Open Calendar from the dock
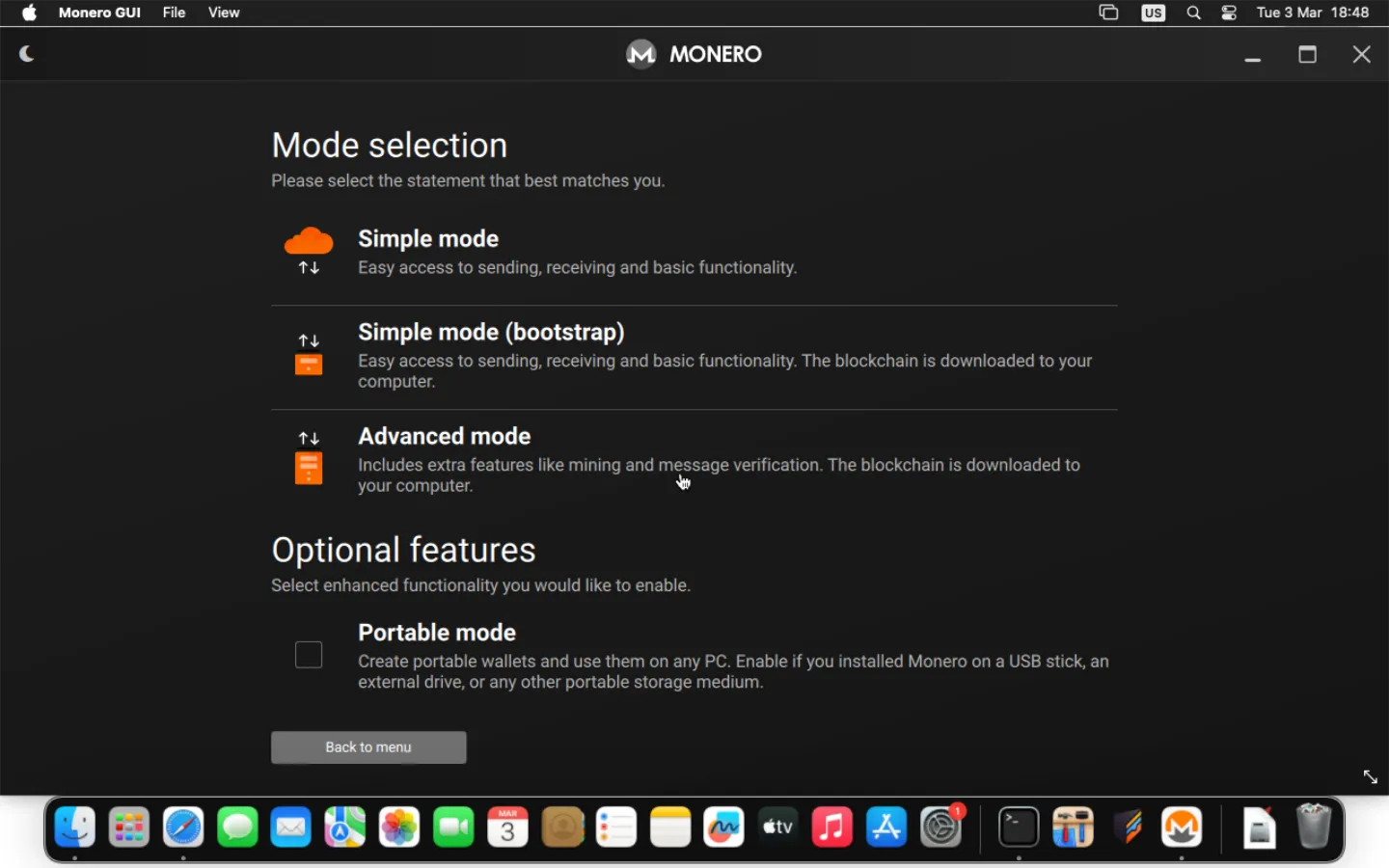The width and height of the screenshot is (1389, 868). click(x=508, y=827)
